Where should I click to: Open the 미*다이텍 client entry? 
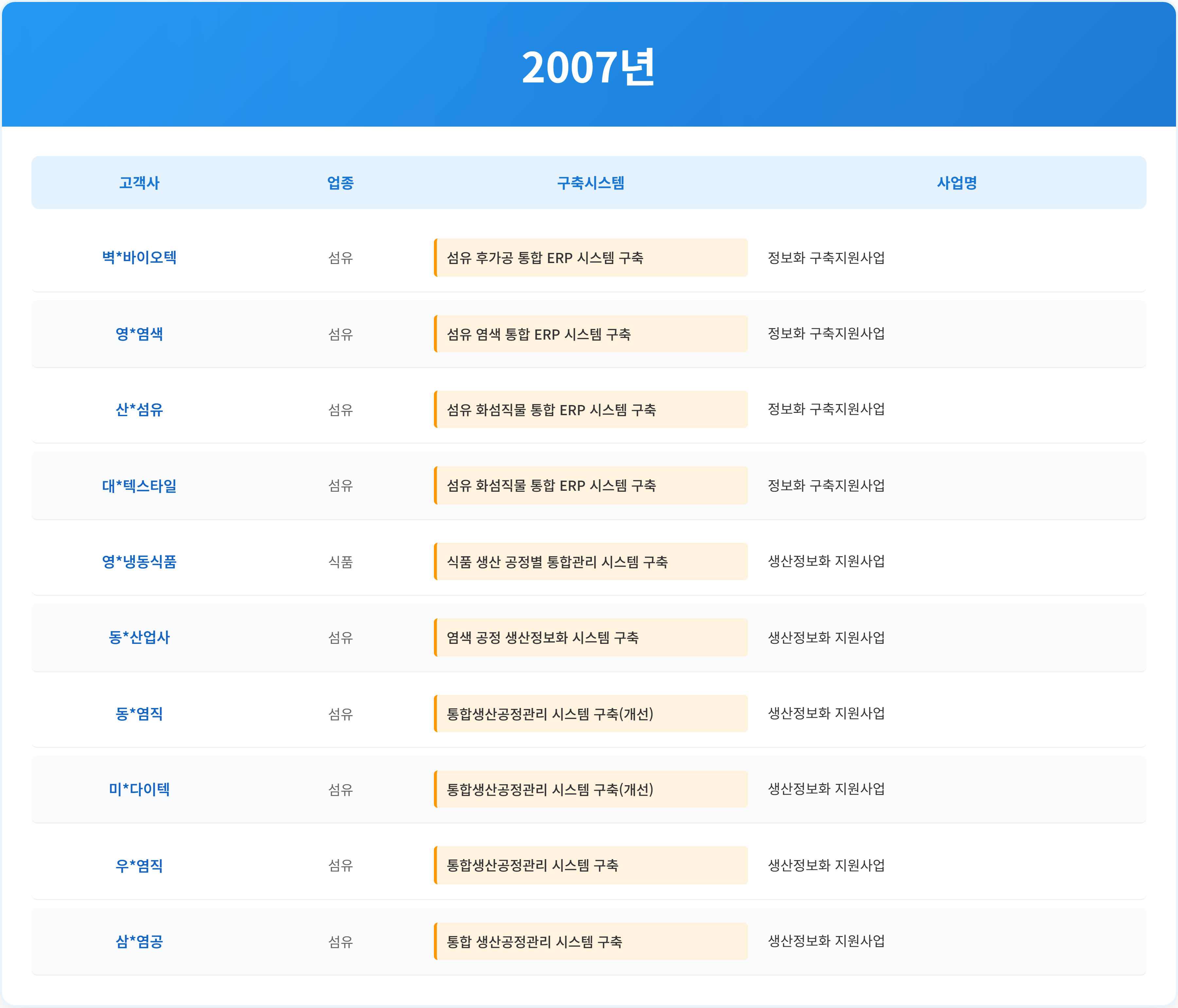pyautogui.click(x=139, y=789)
